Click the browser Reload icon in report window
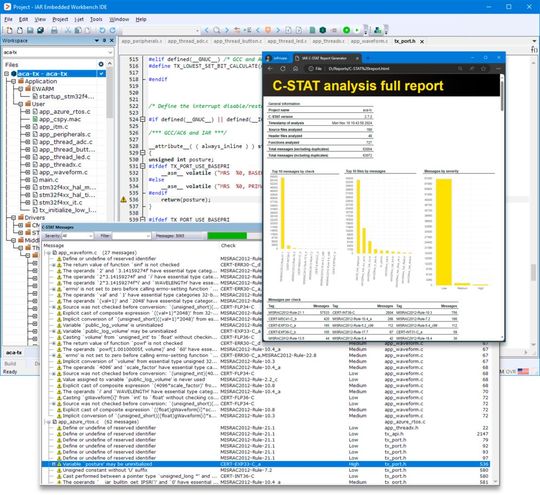The width and height of the screenshot is (540, 495). (x=283, y=69)
